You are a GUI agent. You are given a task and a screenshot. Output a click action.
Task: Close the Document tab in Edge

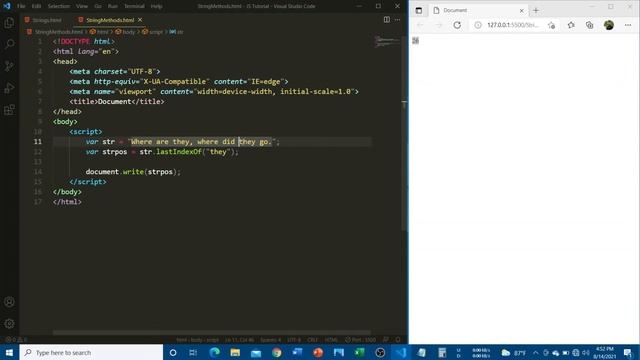point(521,11)
